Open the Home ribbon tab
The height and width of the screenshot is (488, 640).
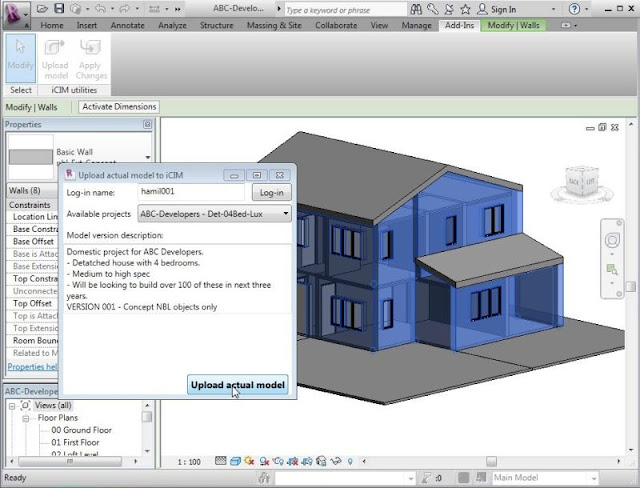[x=52, y=25]
